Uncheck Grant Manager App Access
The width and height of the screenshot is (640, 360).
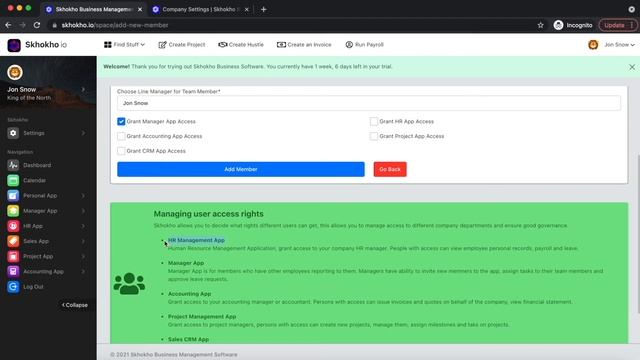click(121, 122)
